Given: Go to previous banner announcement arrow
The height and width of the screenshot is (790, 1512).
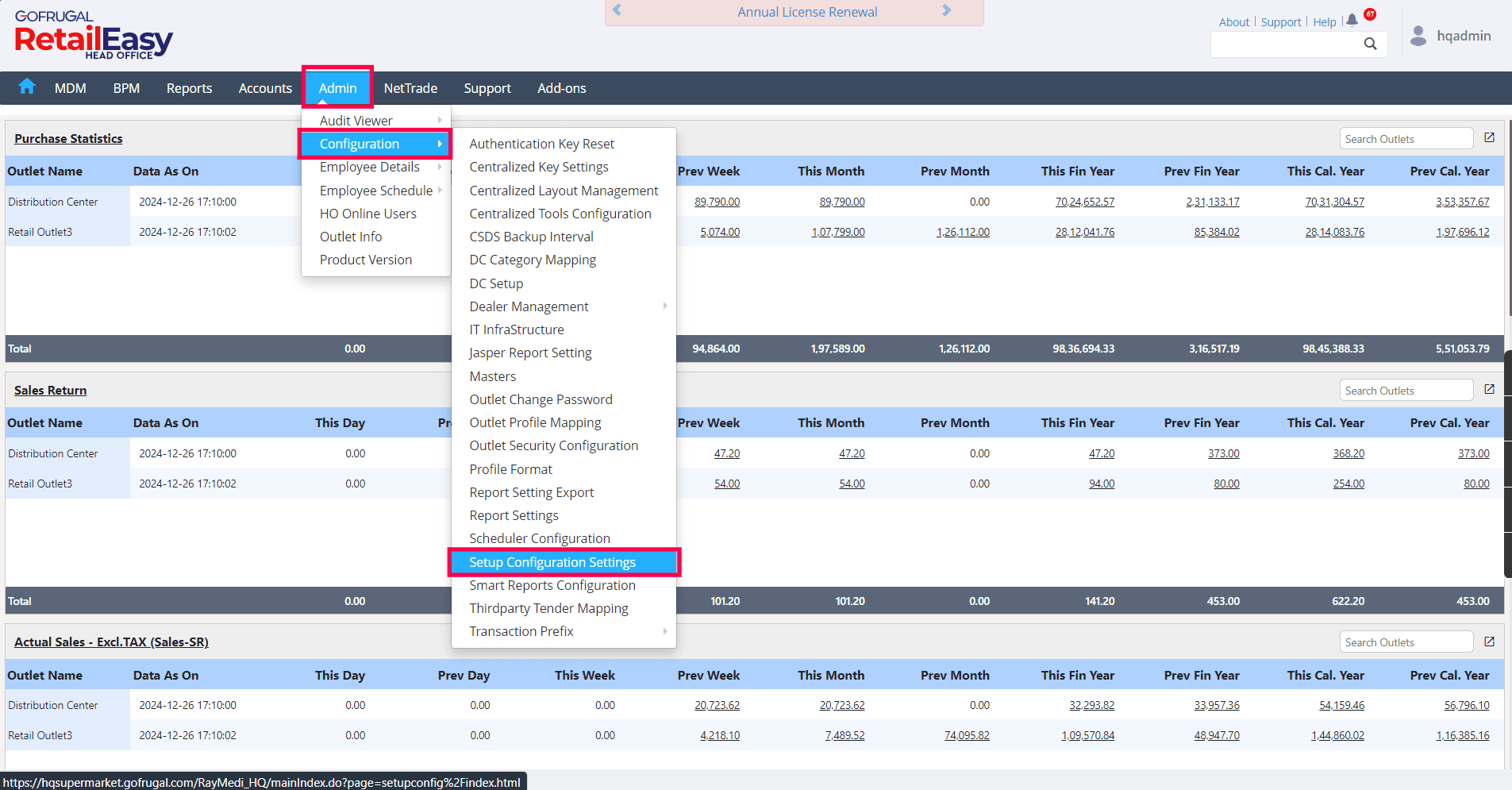Looking at the screenshot, I should click(617, 10).
